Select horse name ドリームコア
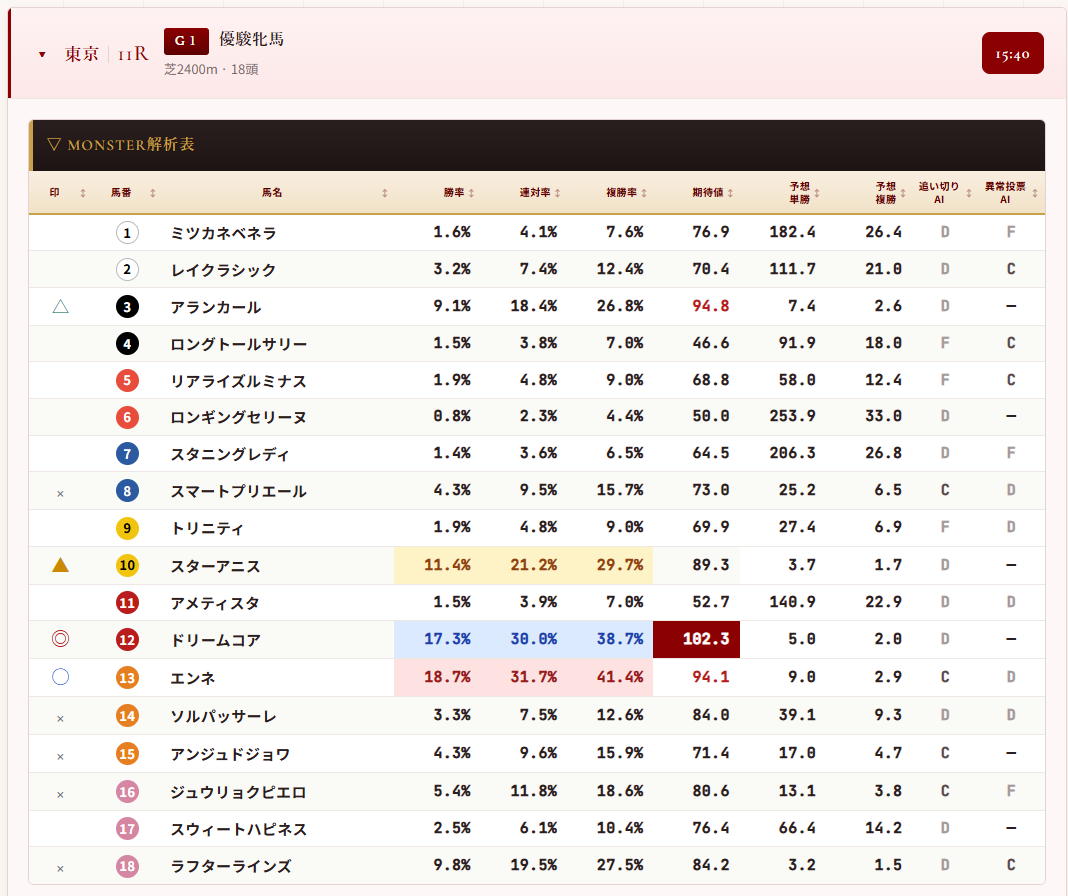Viewport: 1068px width, 896px height. tap(216, 640)
